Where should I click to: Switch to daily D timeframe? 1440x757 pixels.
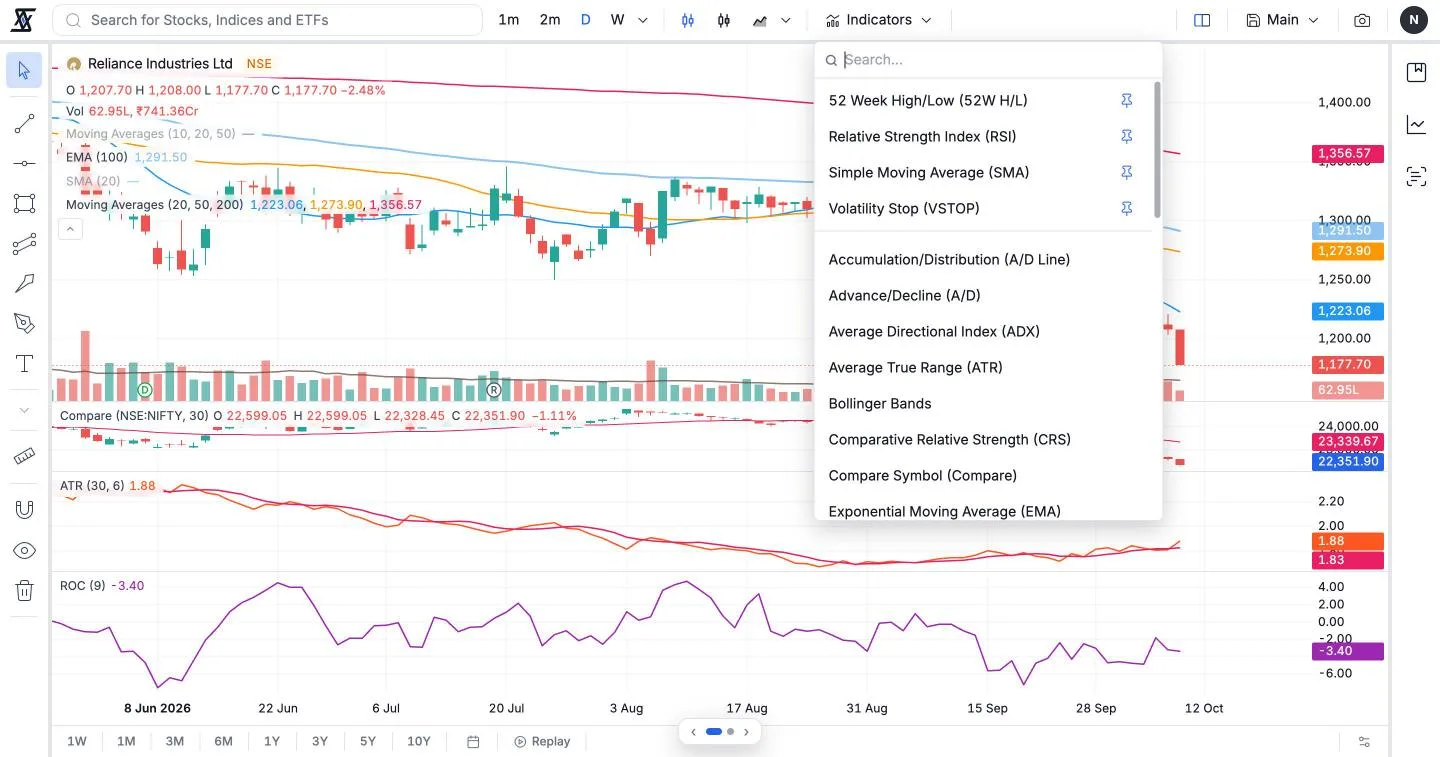[586, 20]
